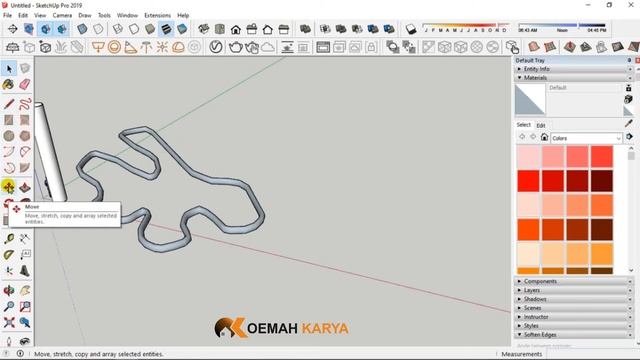Choose the Pan hand tool
This screenshot has width=640, height=360.
point(25,291)
